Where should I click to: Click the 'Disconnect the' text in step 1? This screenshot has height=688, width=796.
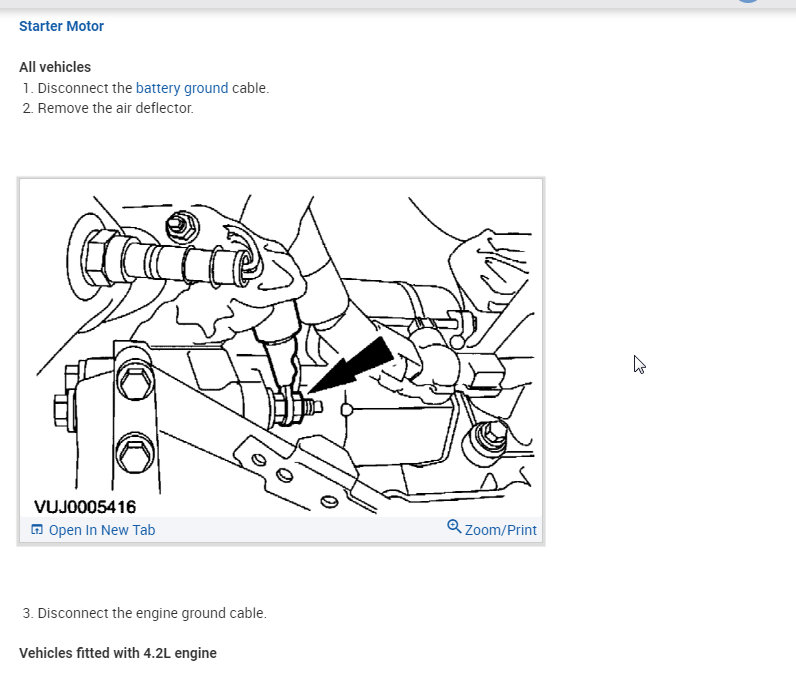(85, 88)
